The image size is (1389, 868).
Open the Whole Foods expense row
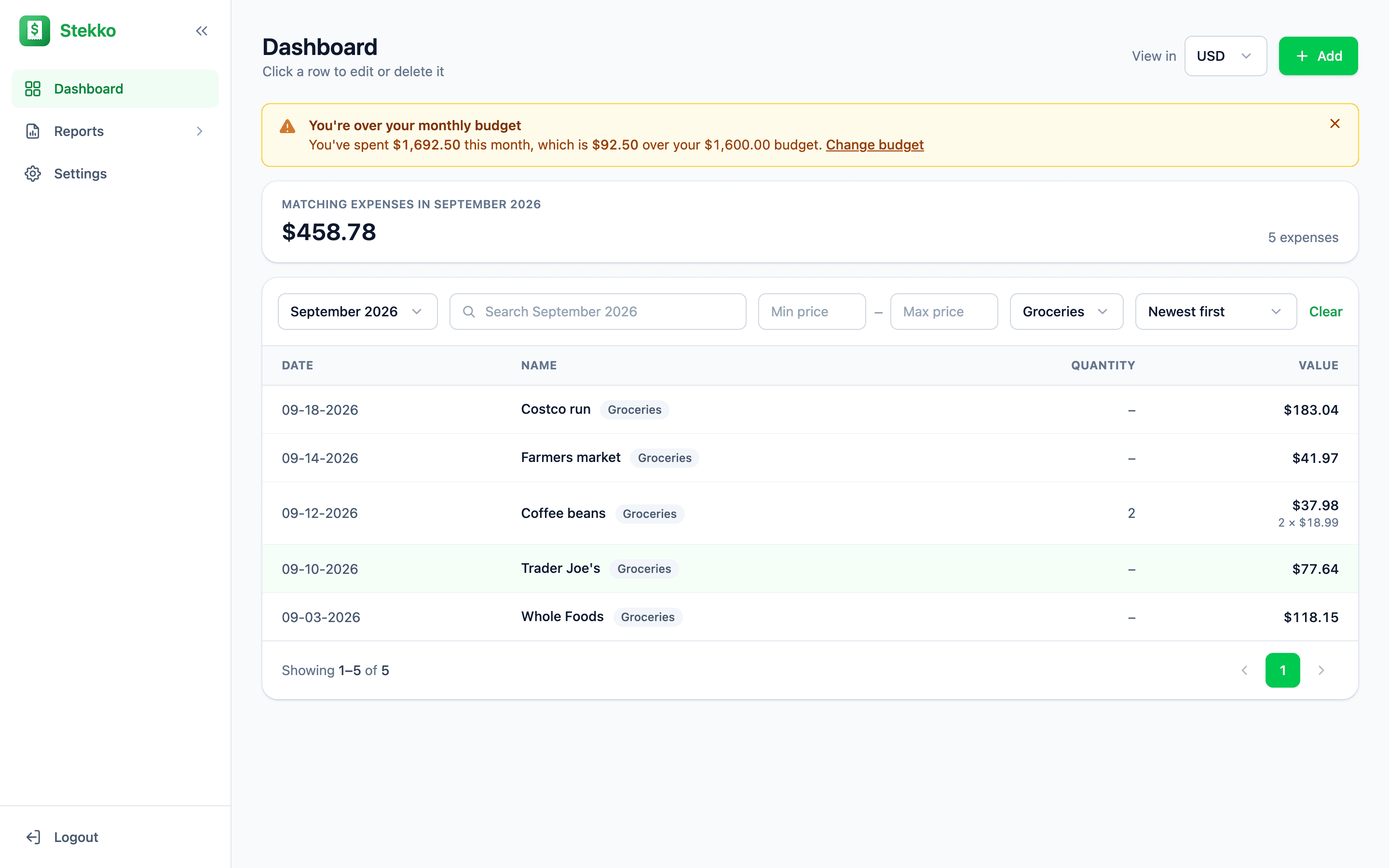point(810,617)
